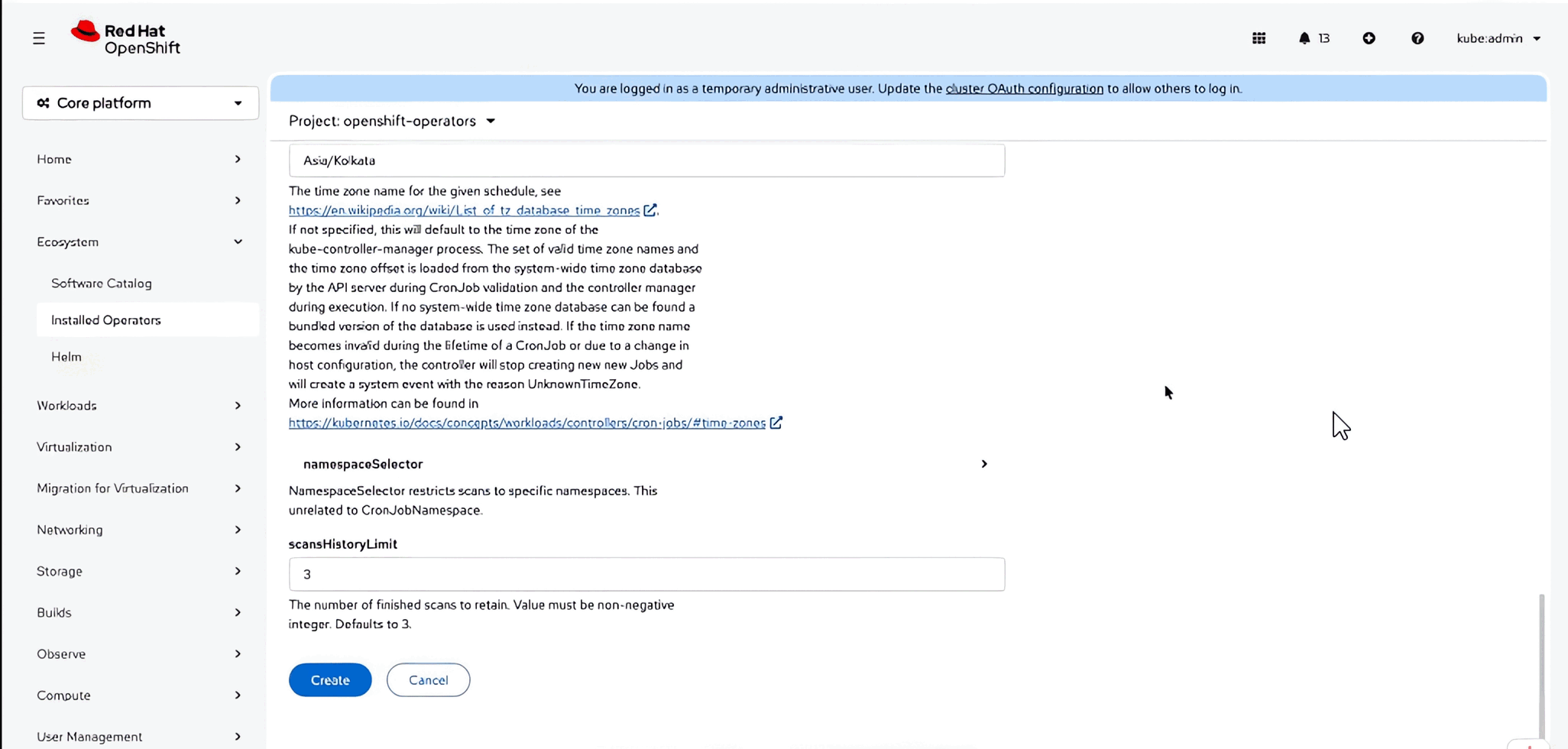Toggle the hamburger navigation menu
Viewport: 1568px width, 749px height.
pos(39,38)
